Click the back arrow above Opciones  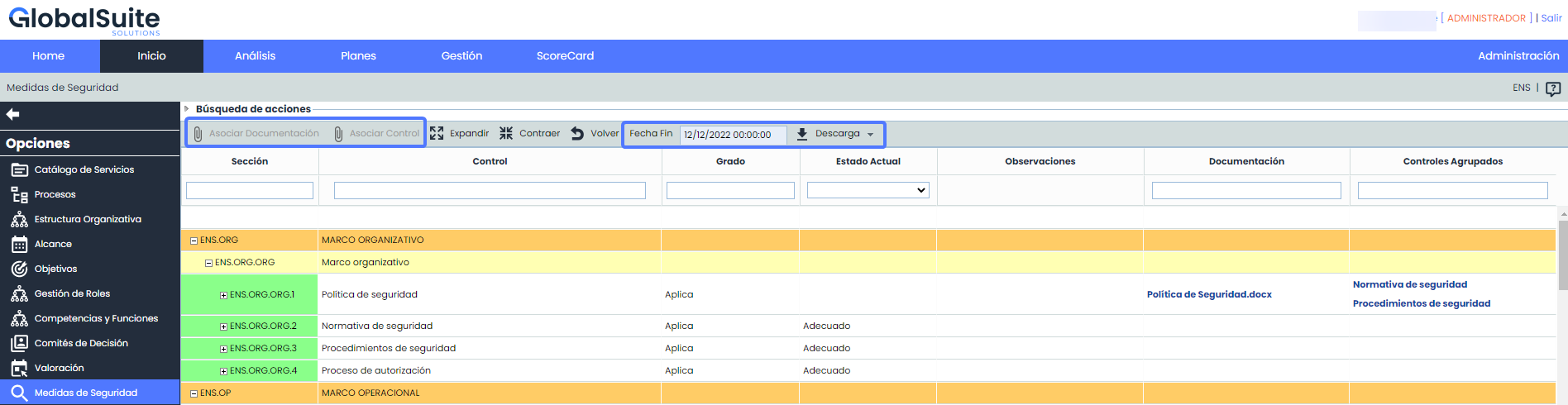[12, 114]
